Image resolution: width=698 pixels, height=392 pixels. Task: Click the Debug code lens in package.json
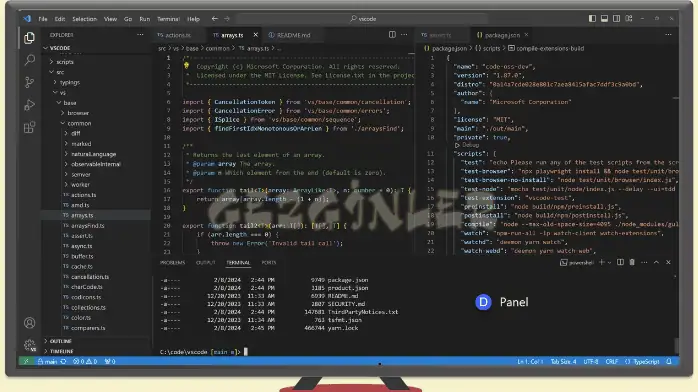(467, 145)
